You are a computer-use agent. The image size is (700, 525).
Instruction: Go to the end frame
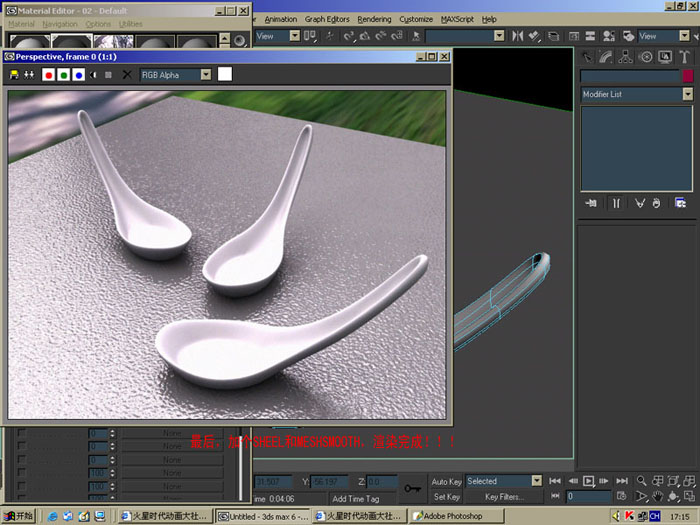tap(622, 481)
